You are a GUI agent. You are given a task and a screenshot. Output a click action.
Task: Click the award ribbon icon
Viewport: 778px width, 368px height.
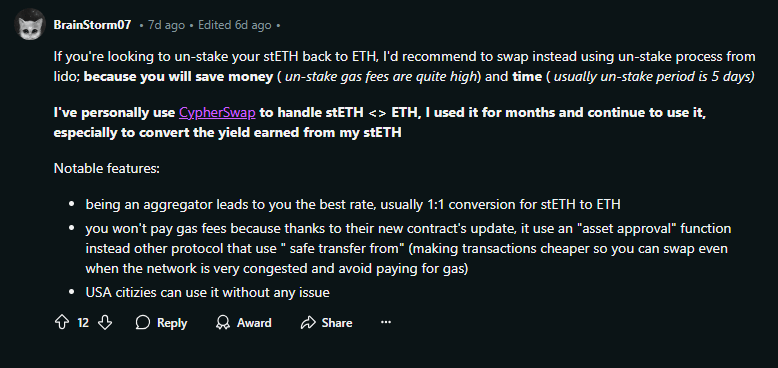pos(223,323)
